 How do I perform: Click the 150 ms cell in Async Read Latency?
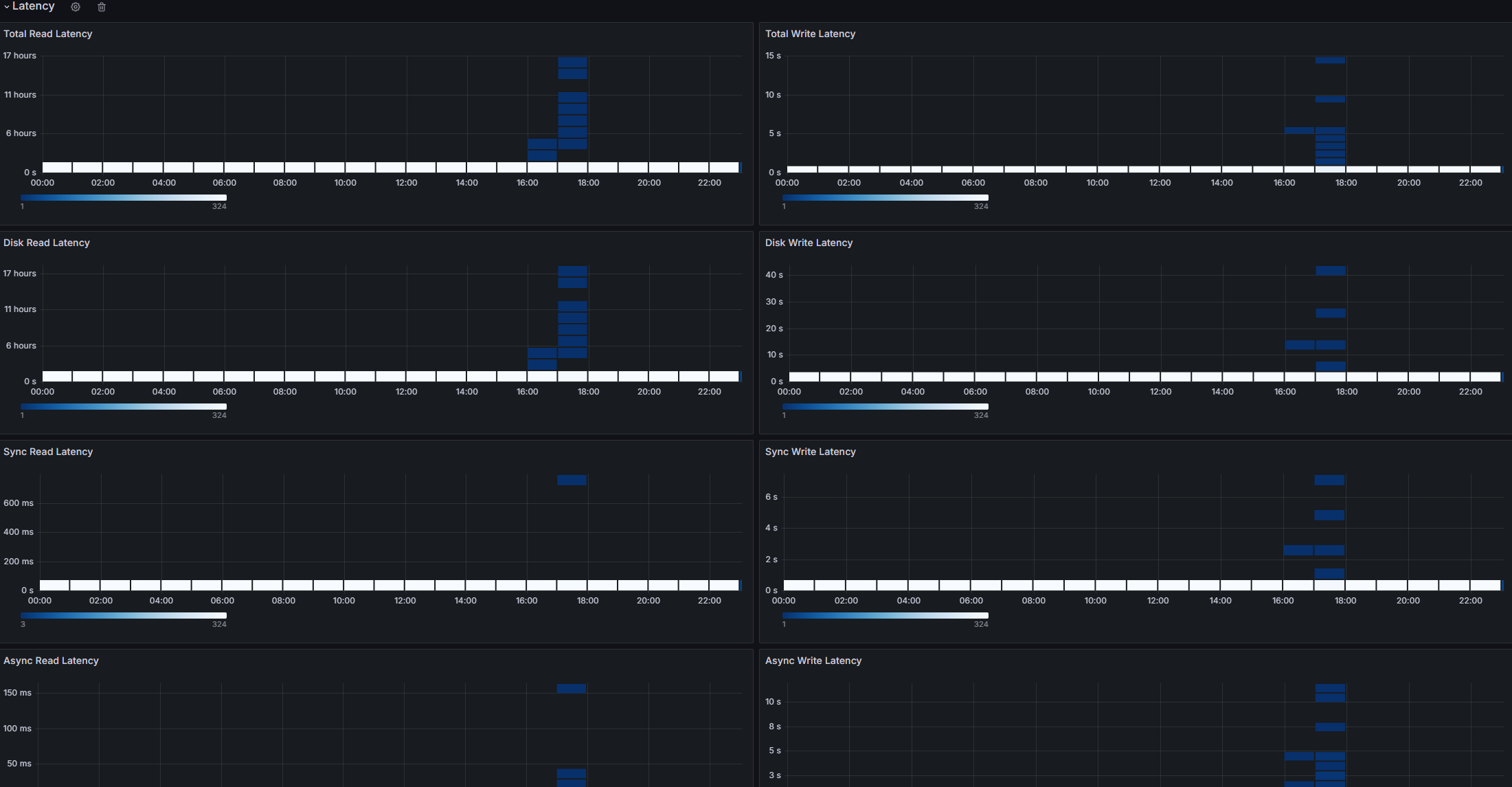(571, 688)
